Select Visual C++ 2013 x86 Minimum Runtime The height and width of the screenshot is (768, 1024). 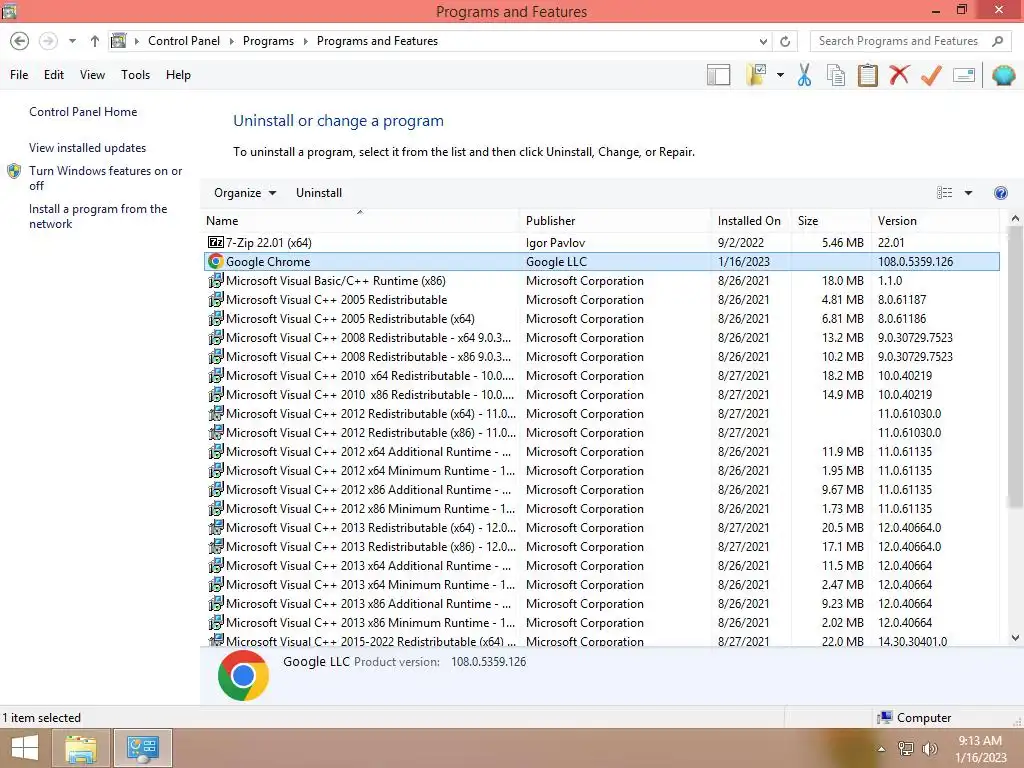pyautogui.click(x=601, y=622)
